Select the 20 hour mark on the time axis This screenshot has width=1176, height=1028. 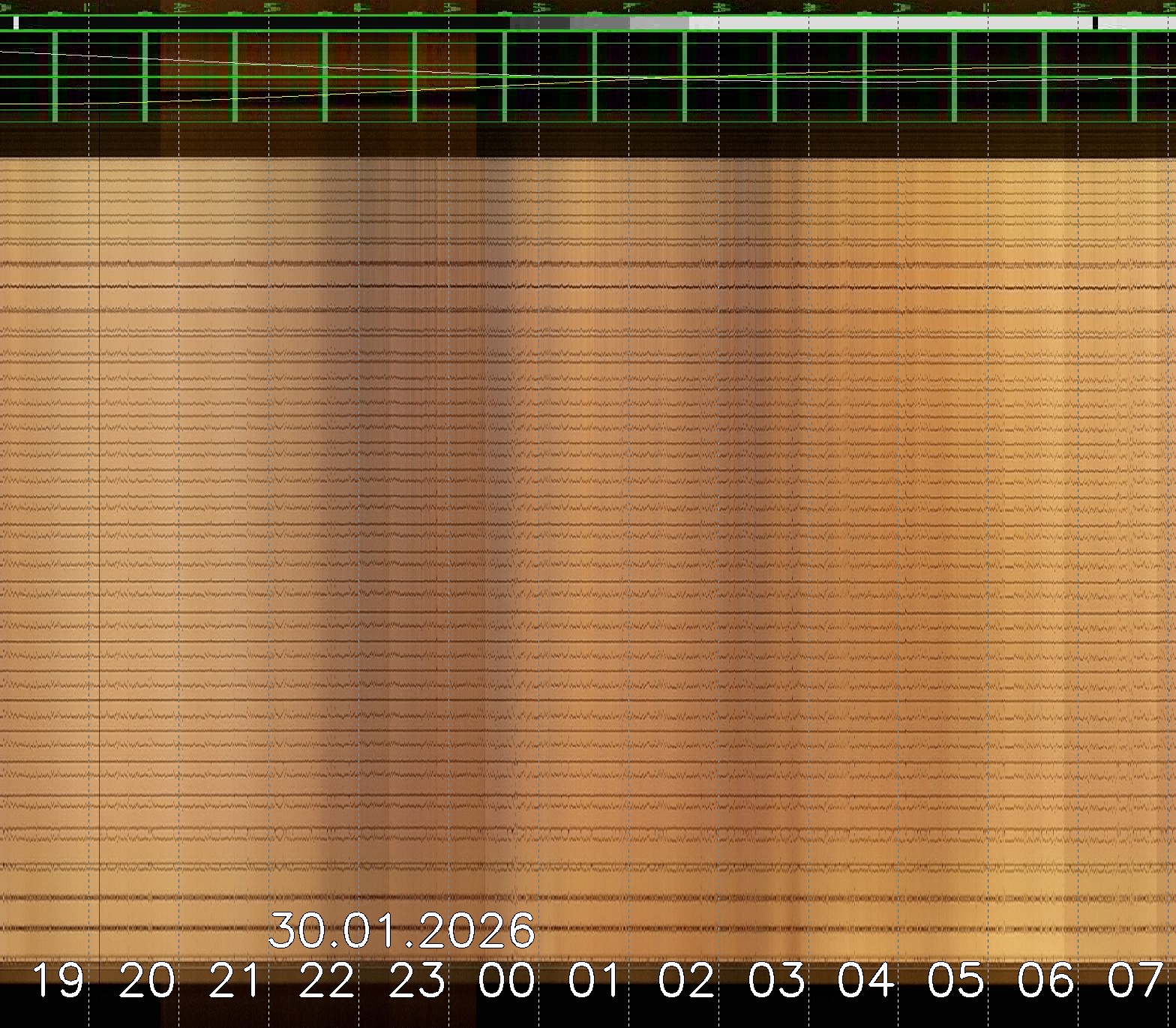point(147,981)
